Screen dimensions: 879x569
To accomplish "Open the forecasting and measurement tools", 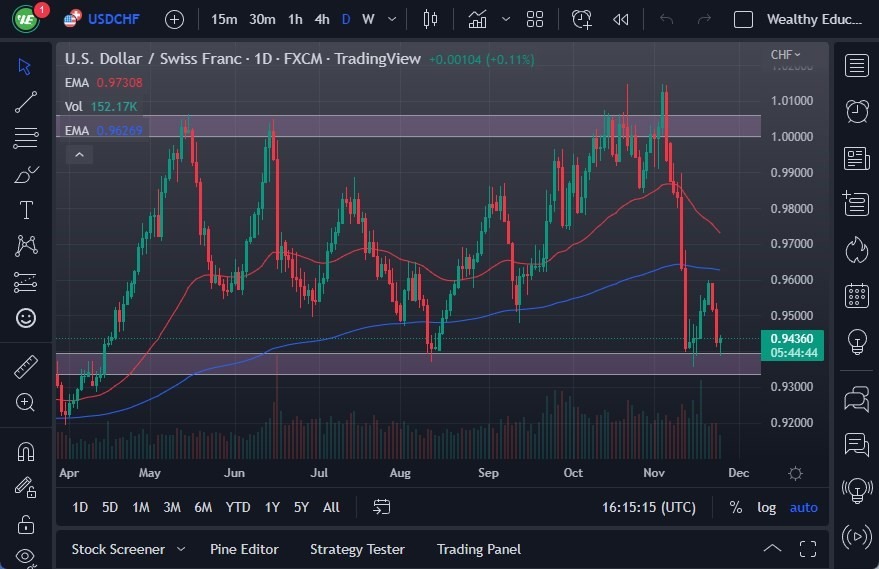I will pyautogui.click(x=26, y=283).
